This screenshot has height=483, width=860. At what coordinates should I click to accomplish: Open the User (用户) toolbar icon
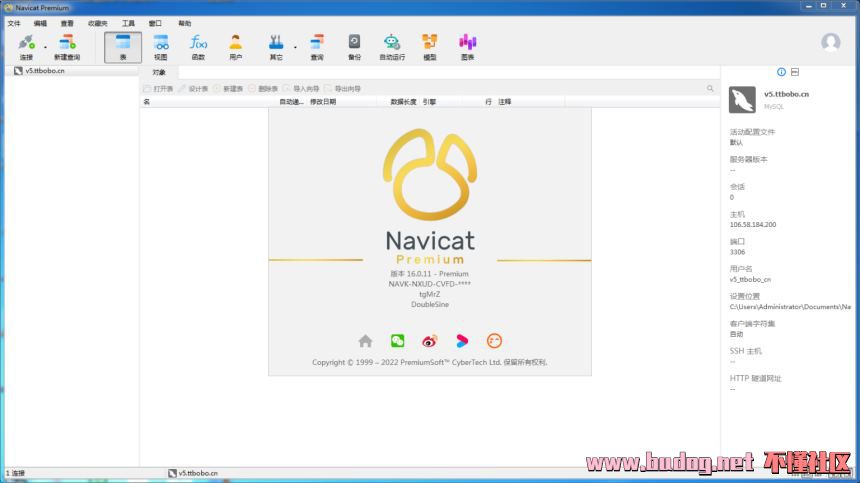pyautogui.click(x=236, y=47)
